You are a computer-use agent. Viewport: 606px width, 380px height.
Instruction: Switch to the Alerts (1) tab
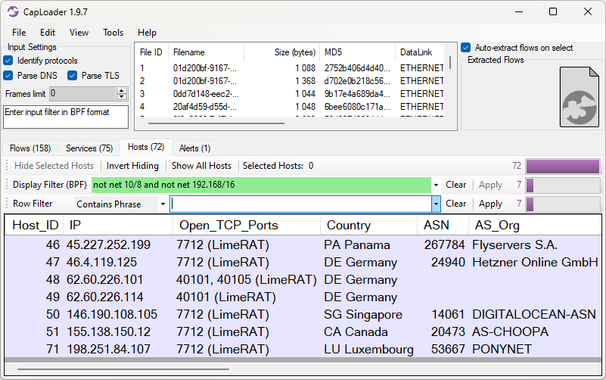[x=194, y=148]
